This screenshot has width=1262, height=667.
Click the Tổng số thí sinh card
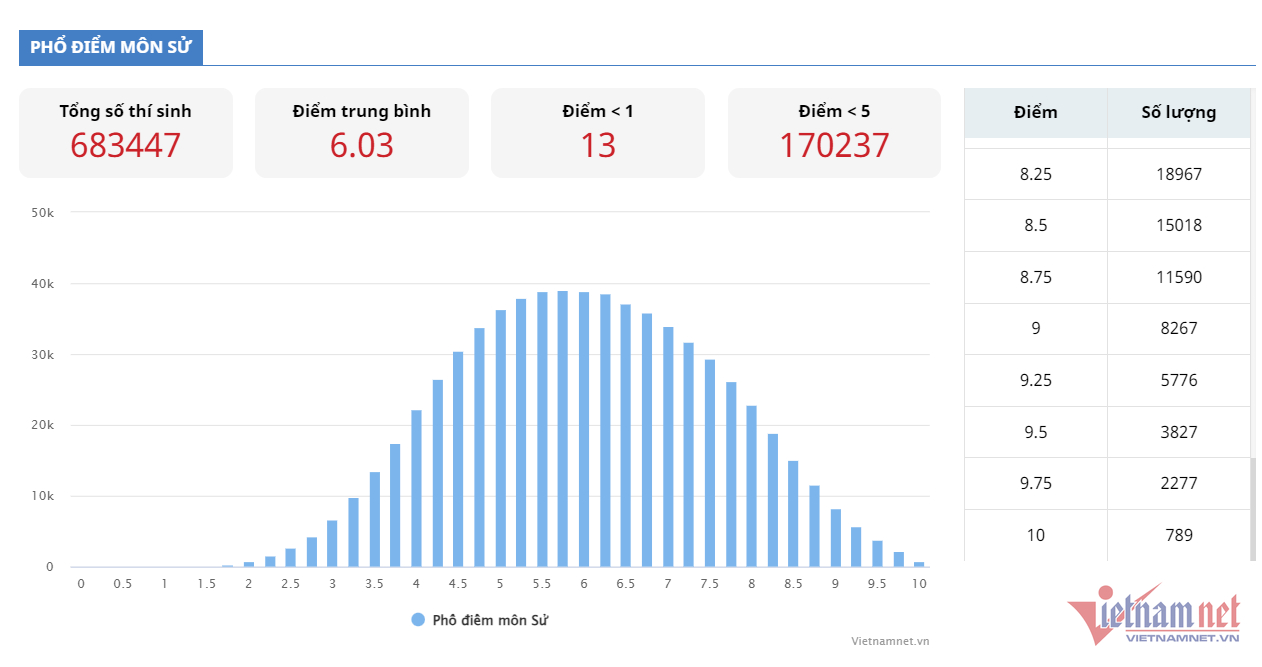(126, 133)
